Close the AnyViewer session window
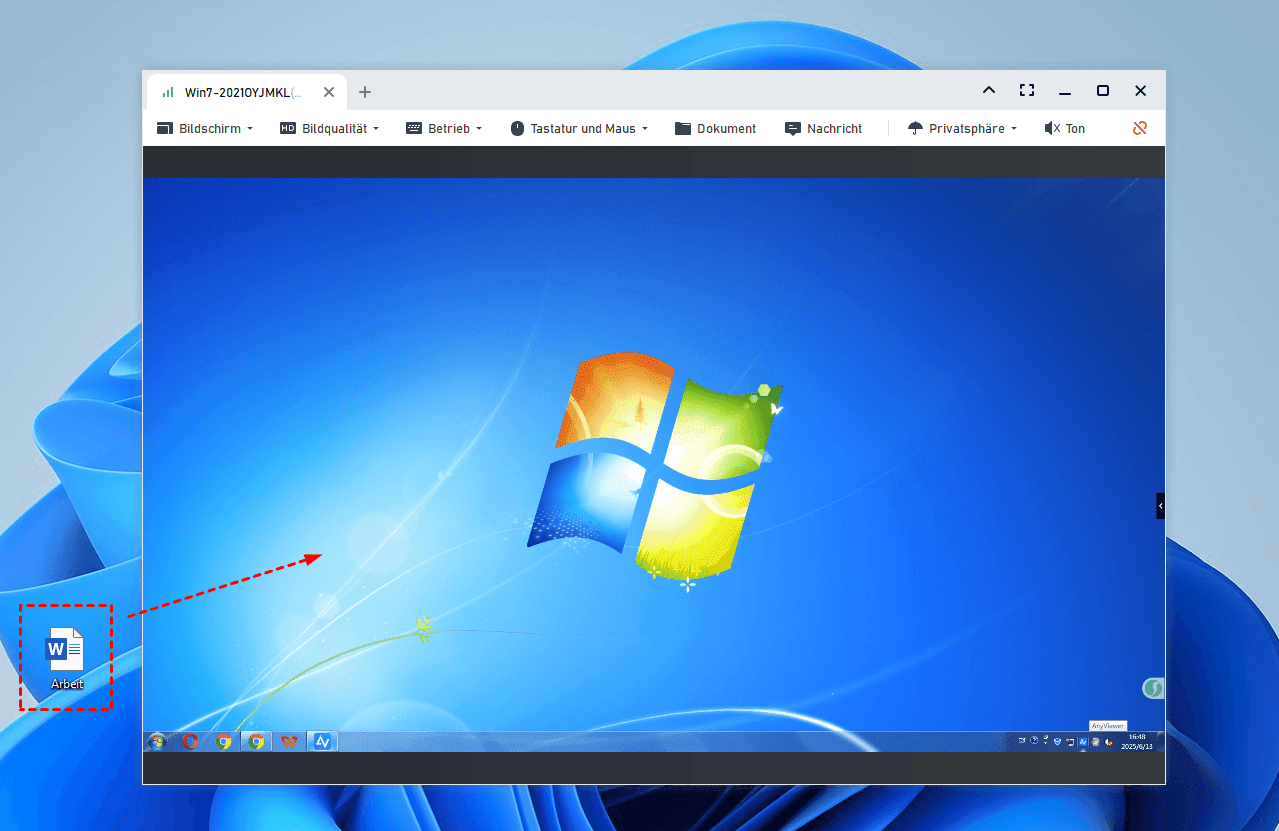Image resolution: width=1279 pixels, height=831 pixels. pyautogui.click(x=1141, y=90)
